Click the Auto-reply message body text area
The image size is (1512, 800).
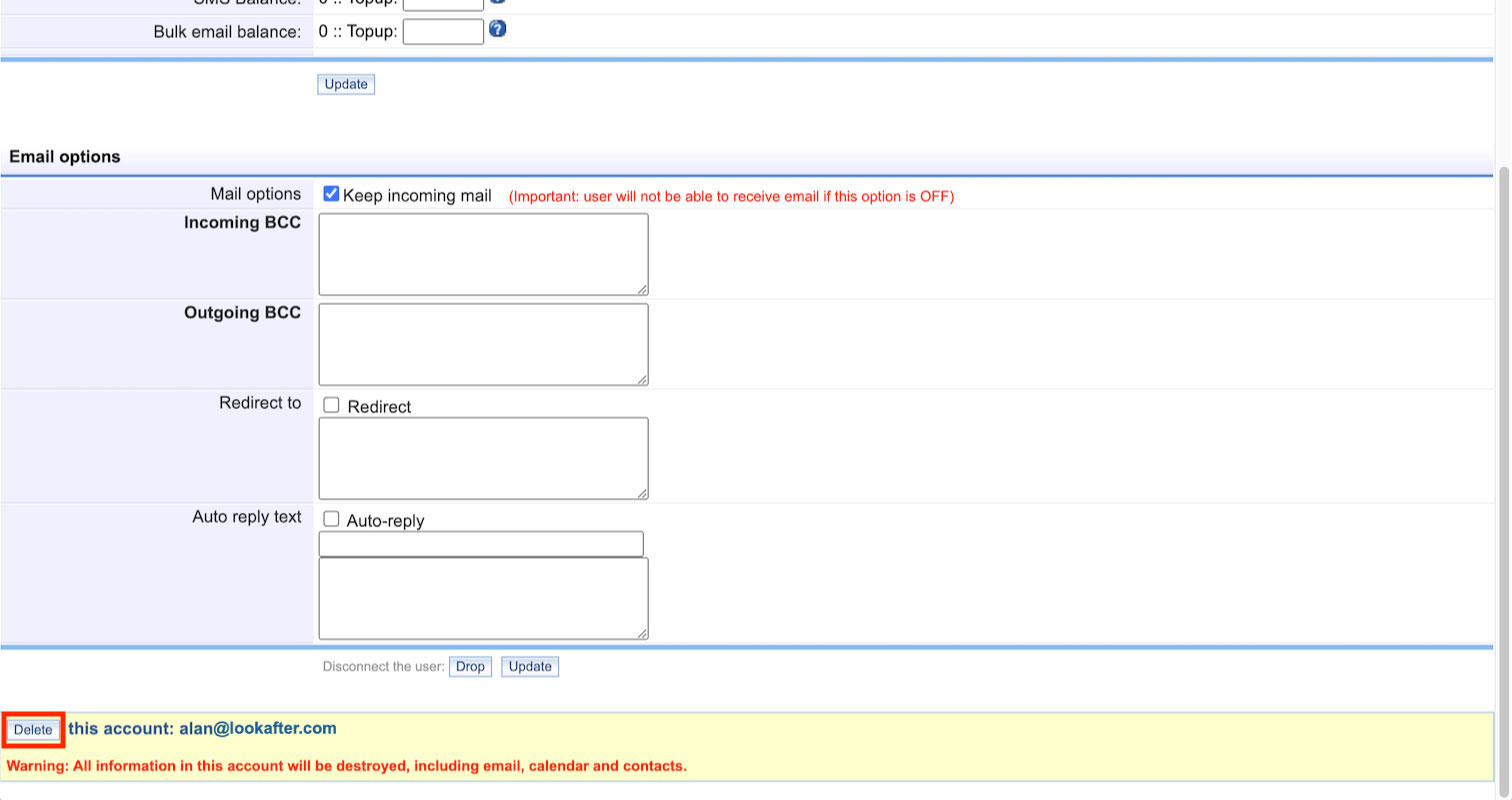tap(483, 598)
